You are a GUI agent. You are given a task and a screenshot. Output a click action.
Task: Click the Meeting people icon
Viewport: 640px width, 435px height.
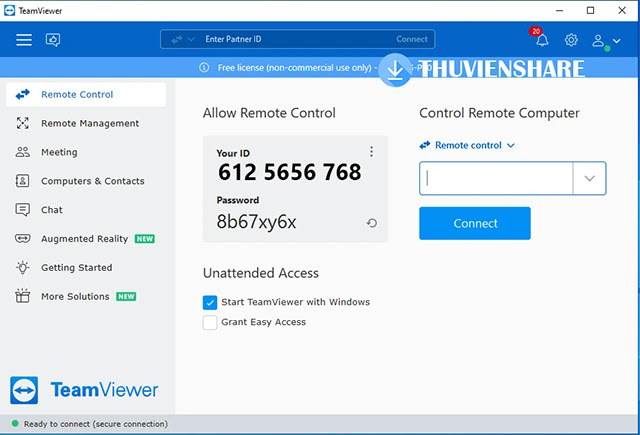point(22,152)
